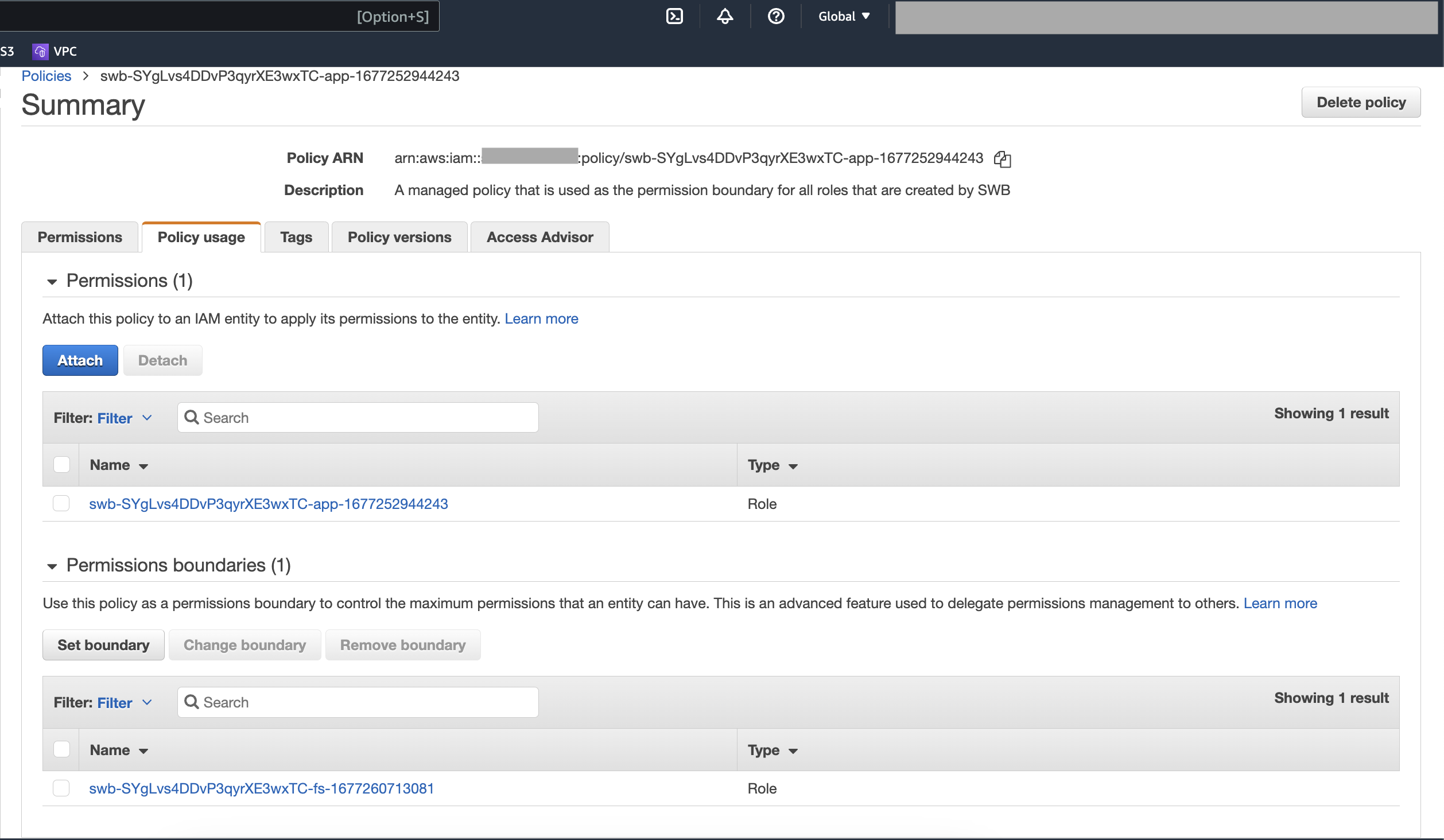Click inside the boundaries Search field
Viewport: 1444px width, 840px height.
pyautogui.click(x=356, y=702)
